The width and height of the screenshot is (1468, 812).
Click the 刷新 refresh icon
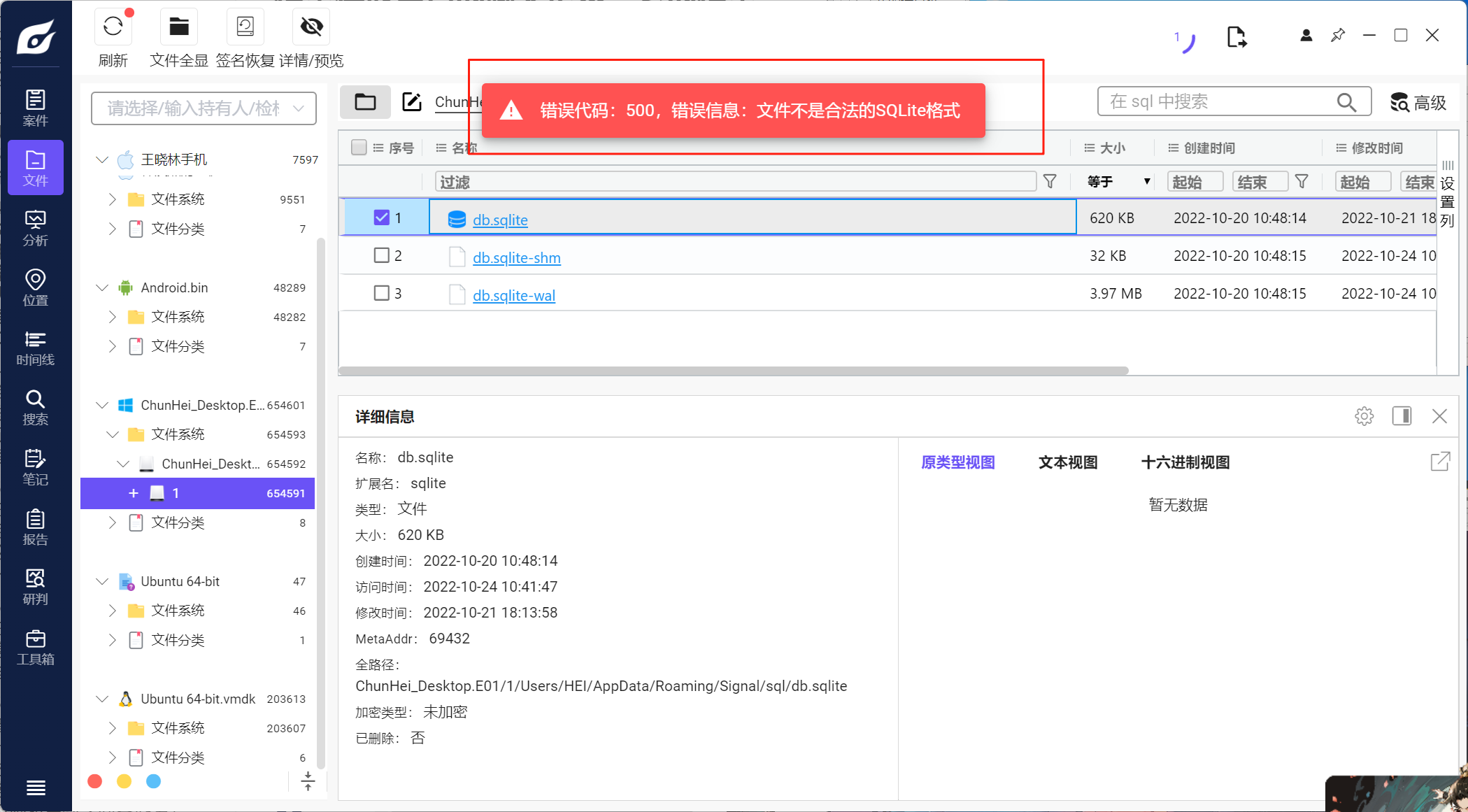113,27
